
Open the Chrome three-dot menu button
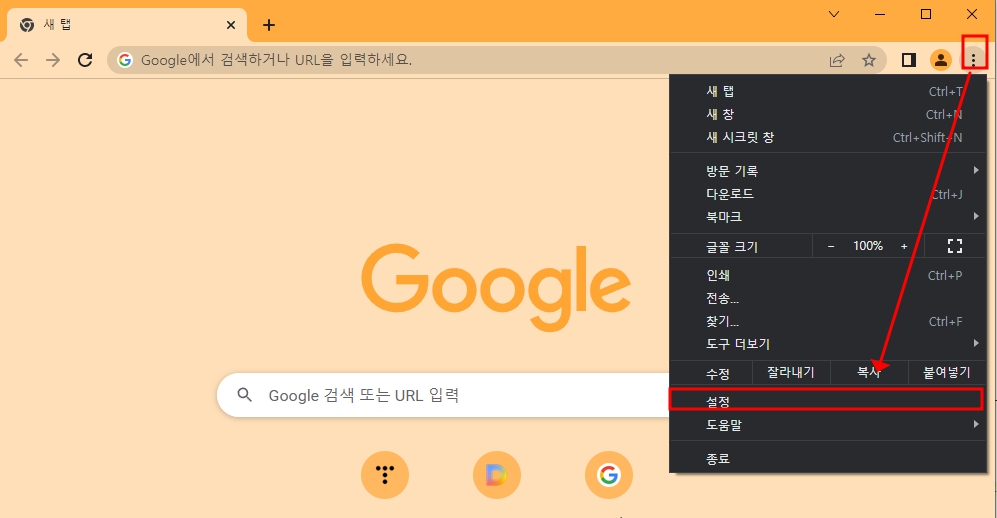[x=973, y=60]
